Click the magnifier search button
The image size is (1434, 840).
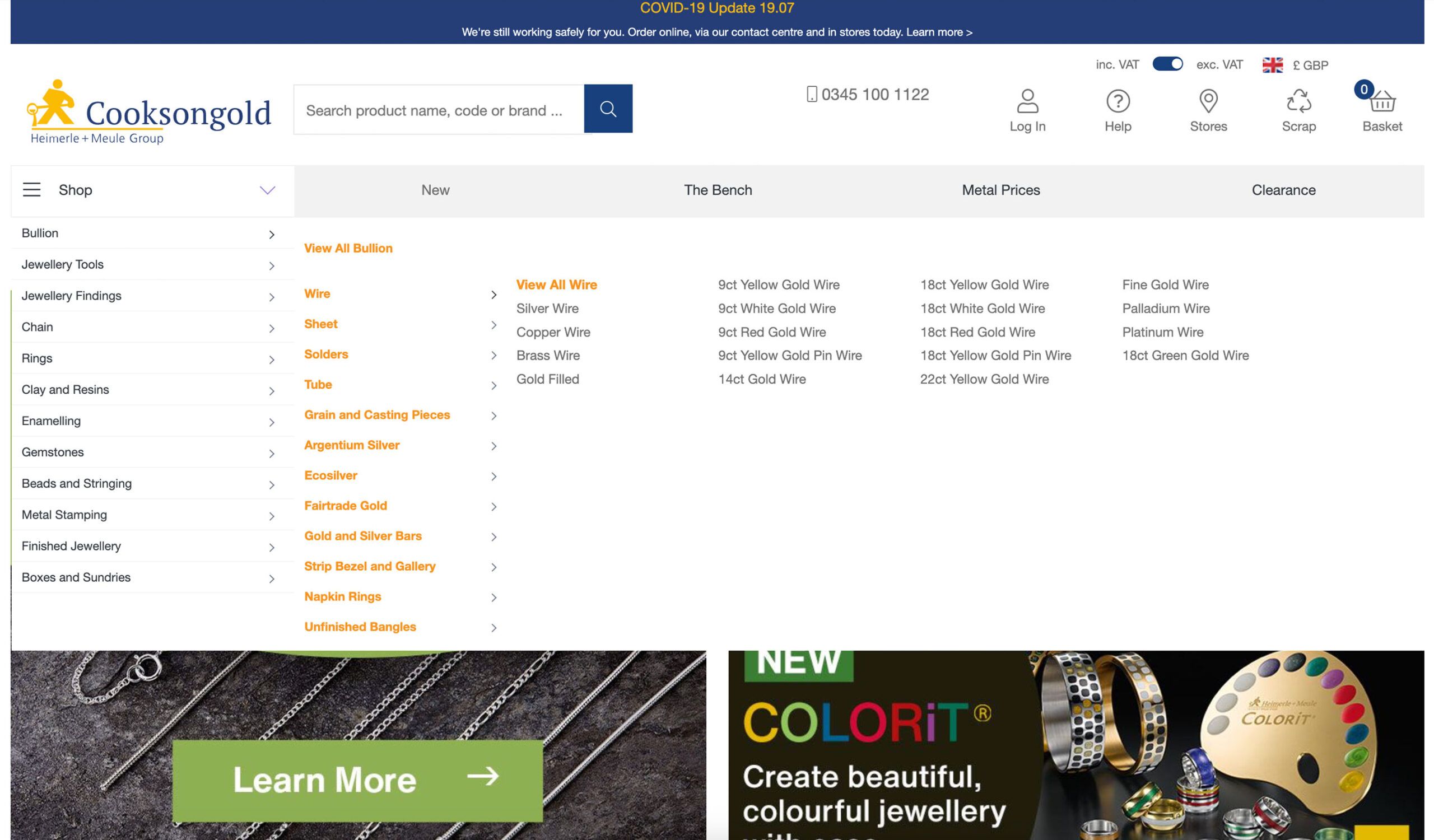[x=608, y=109]
